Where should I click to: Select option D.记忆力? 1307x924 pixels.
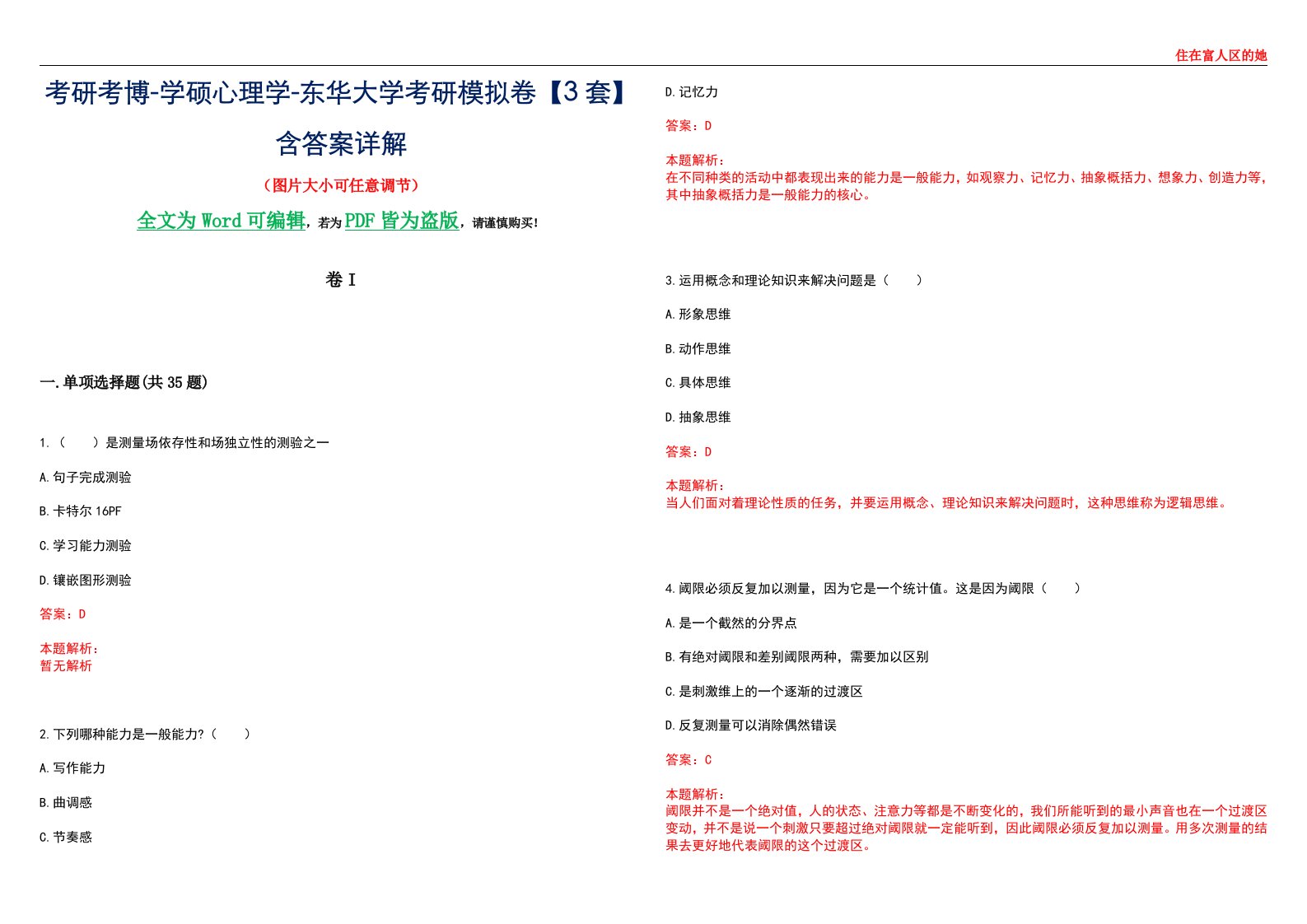[692, 92]
